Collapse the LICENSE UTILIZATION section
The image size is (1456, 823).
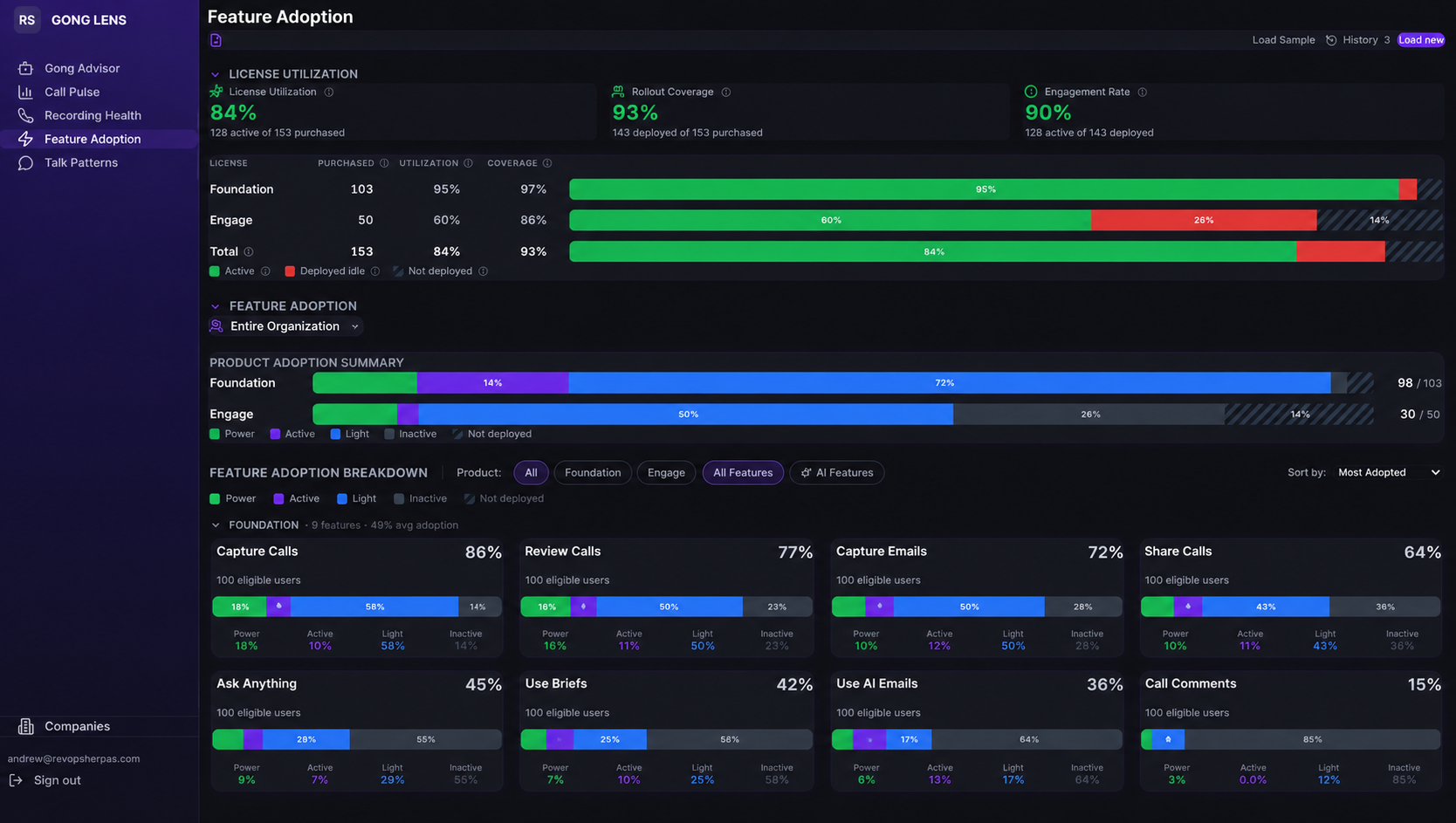[x=216, y=74]
